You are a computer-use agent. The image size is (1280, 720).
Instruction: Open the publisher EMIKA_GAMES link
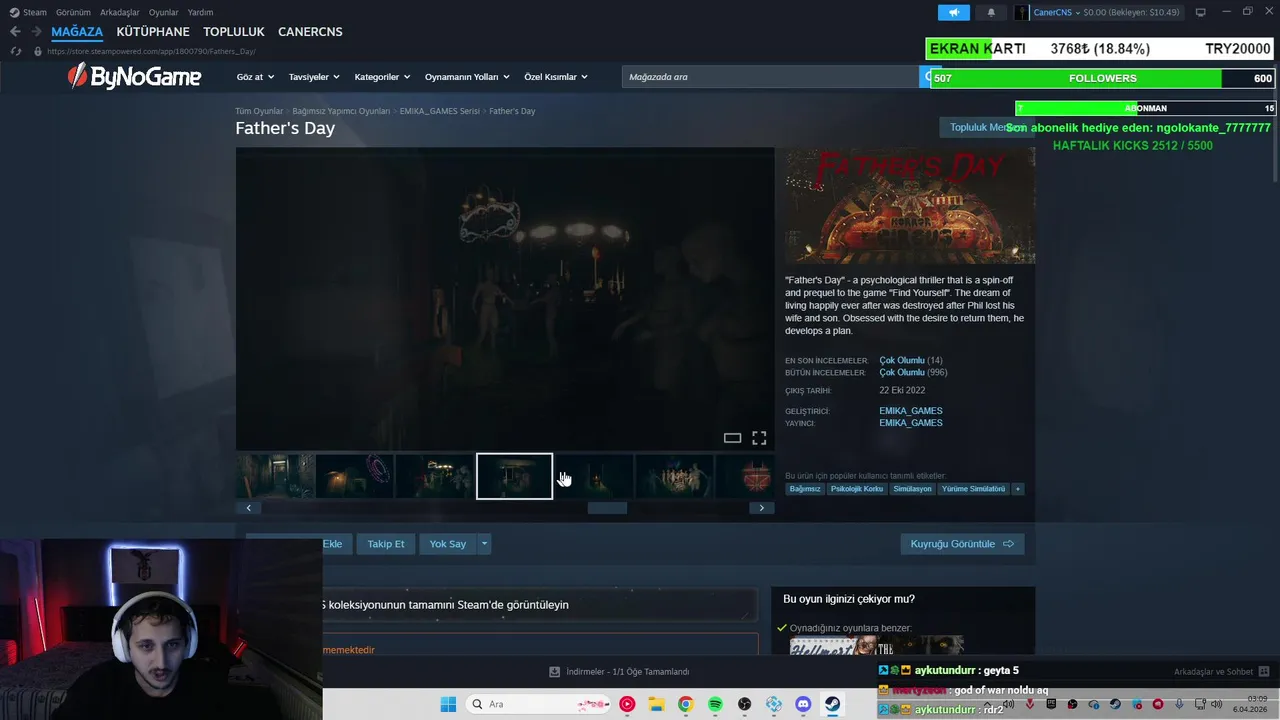click(x=911, y=423)
